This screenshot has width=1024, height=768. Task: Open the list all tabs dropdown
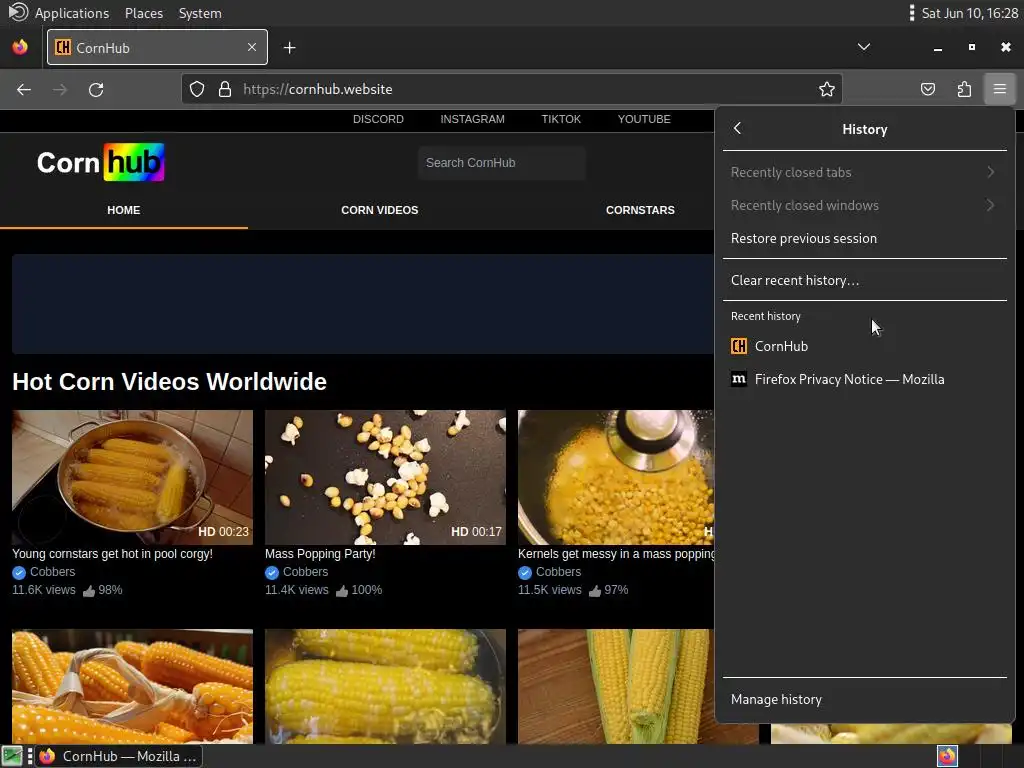coord(863,47)
